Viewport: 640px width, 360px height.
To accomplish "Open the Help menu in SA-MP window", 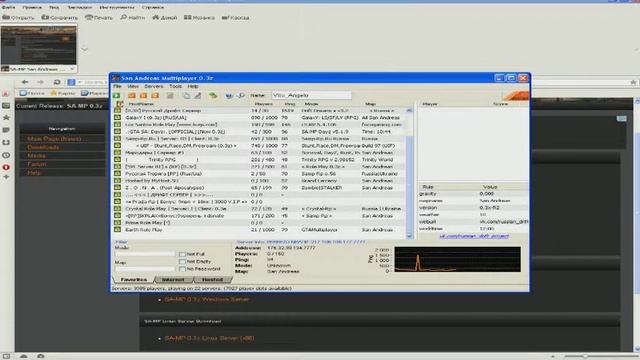I will point(193,86).
